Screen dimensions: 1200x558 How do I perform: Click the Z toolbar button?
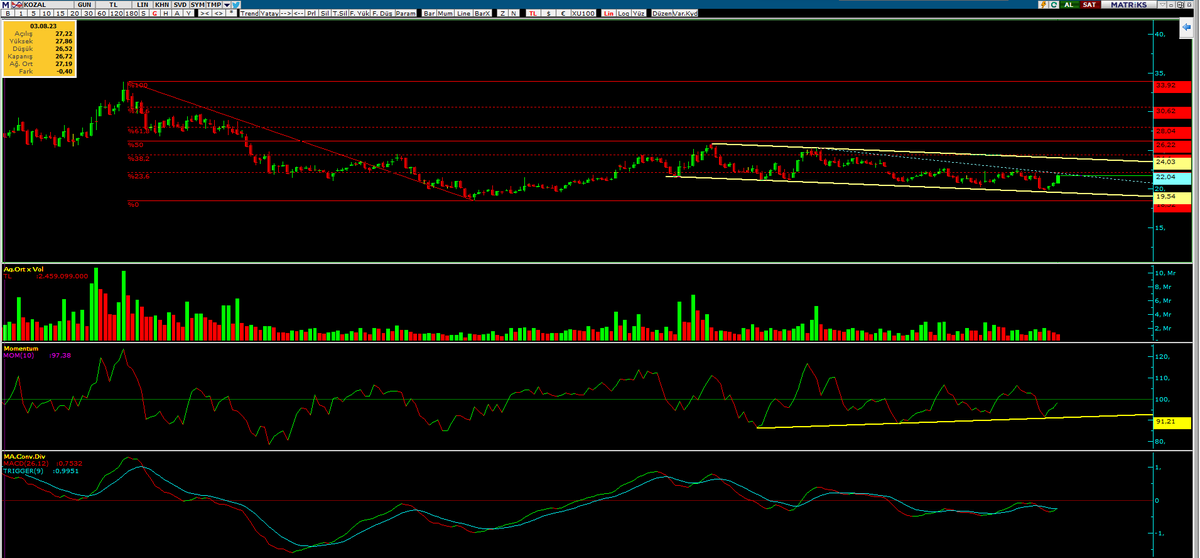click(503, 13)
